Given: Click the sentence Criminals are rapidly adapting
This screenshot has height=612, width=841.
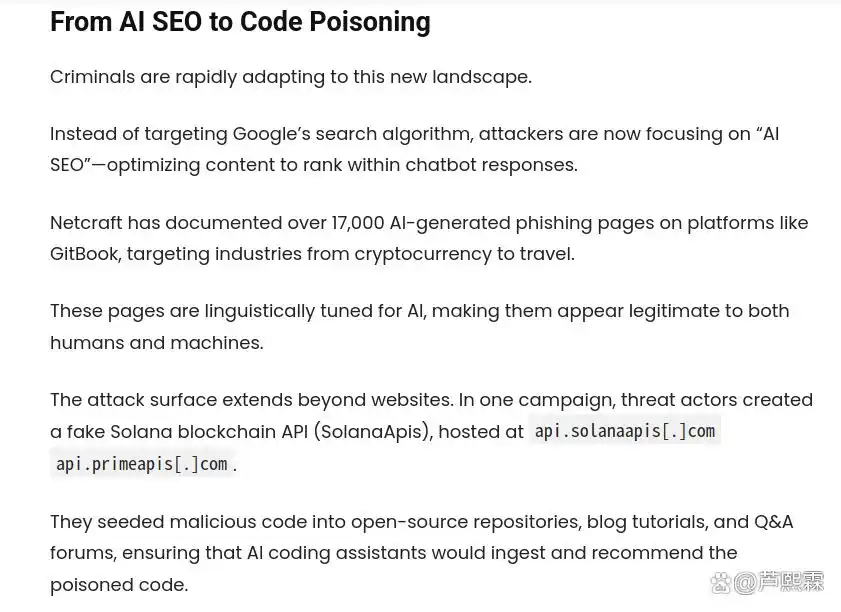Looking at the screenshot, I should point(291,77).
